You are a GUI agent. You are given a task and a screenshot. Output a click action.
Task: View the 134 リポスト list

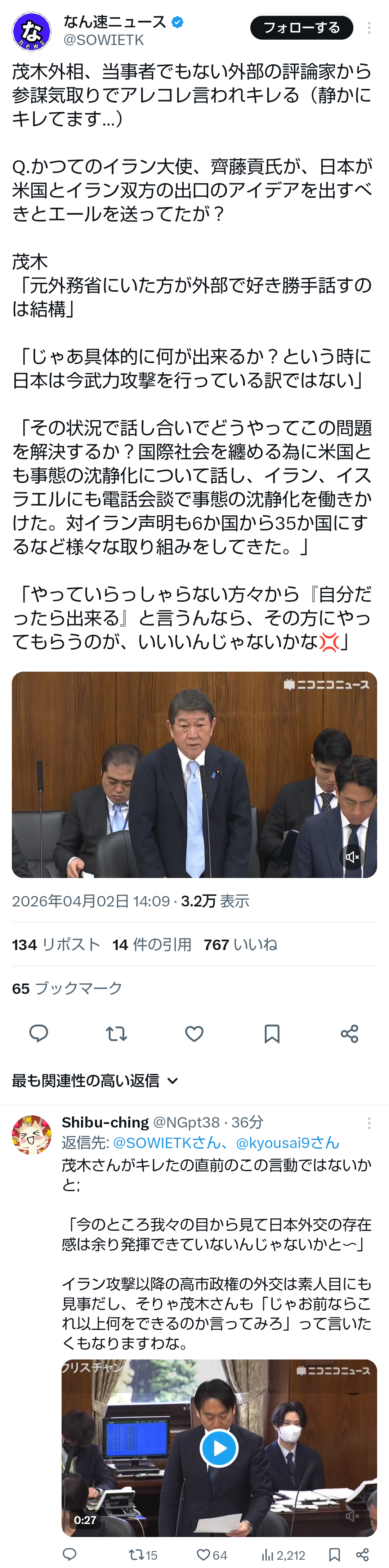point(56,944)
